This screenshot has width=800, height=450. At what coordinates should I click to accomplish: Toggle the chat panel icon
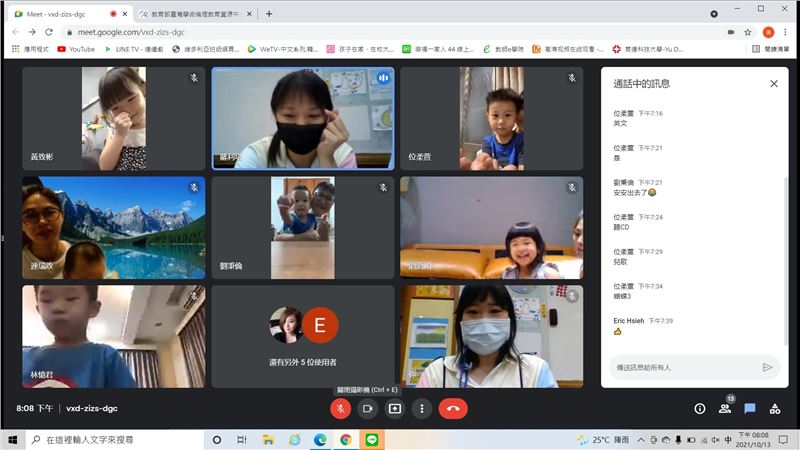coord(749,408)
